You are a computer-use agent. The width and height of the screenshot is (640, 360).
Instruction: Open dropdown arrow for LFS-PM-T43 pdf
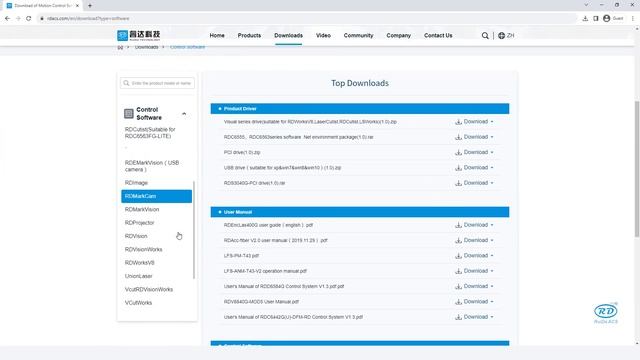[x=492, y=256]
